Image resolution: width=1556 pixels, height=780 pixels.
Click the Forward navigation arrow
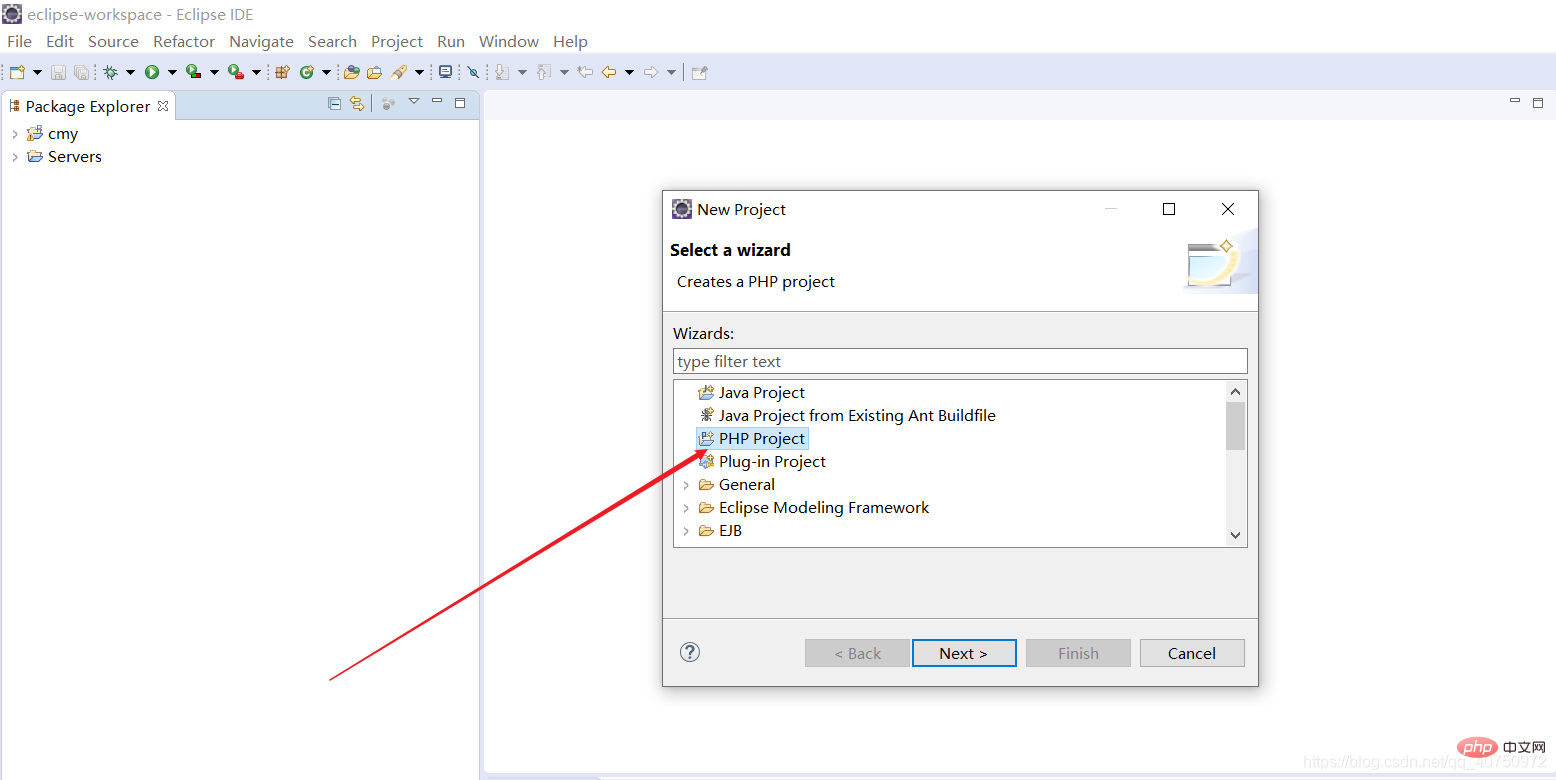click(651, 72)
